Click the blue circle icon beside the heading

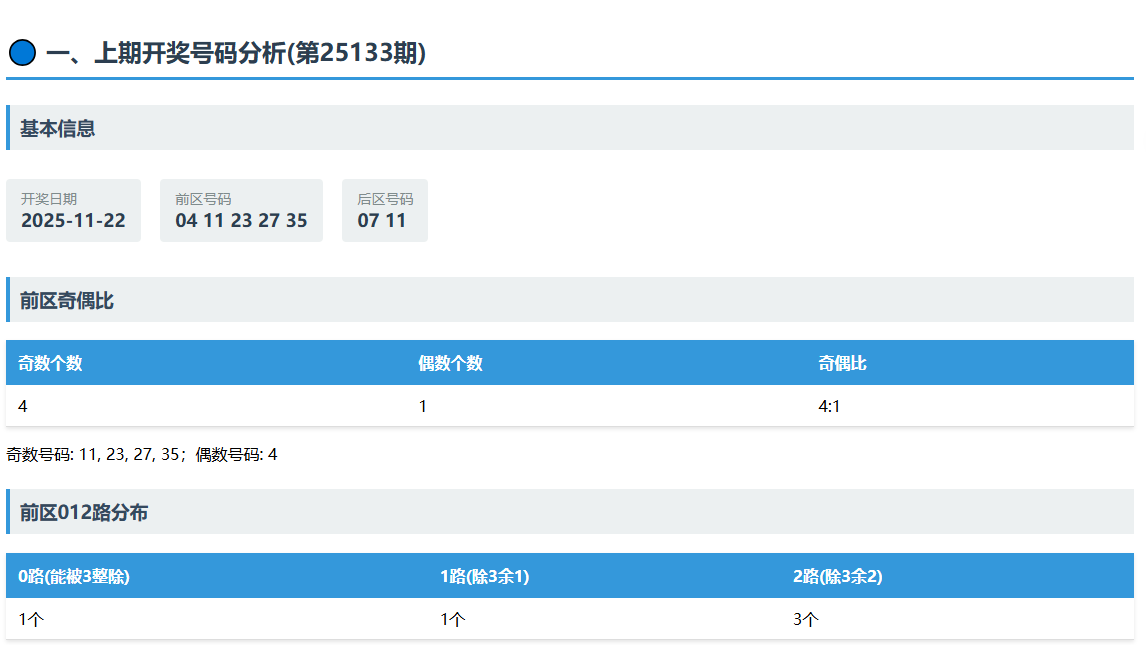tap(22, 53)
